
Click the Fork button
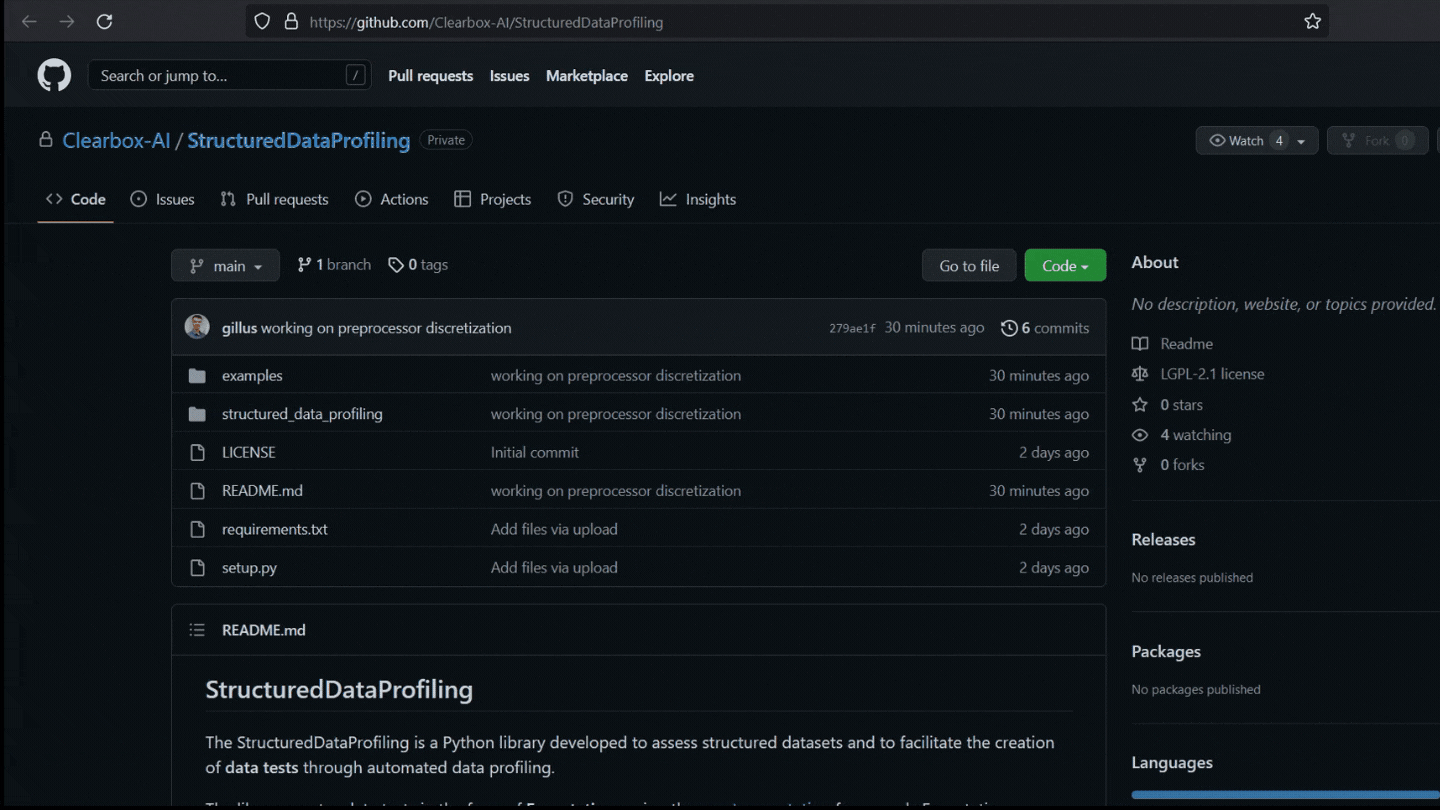1377,141
